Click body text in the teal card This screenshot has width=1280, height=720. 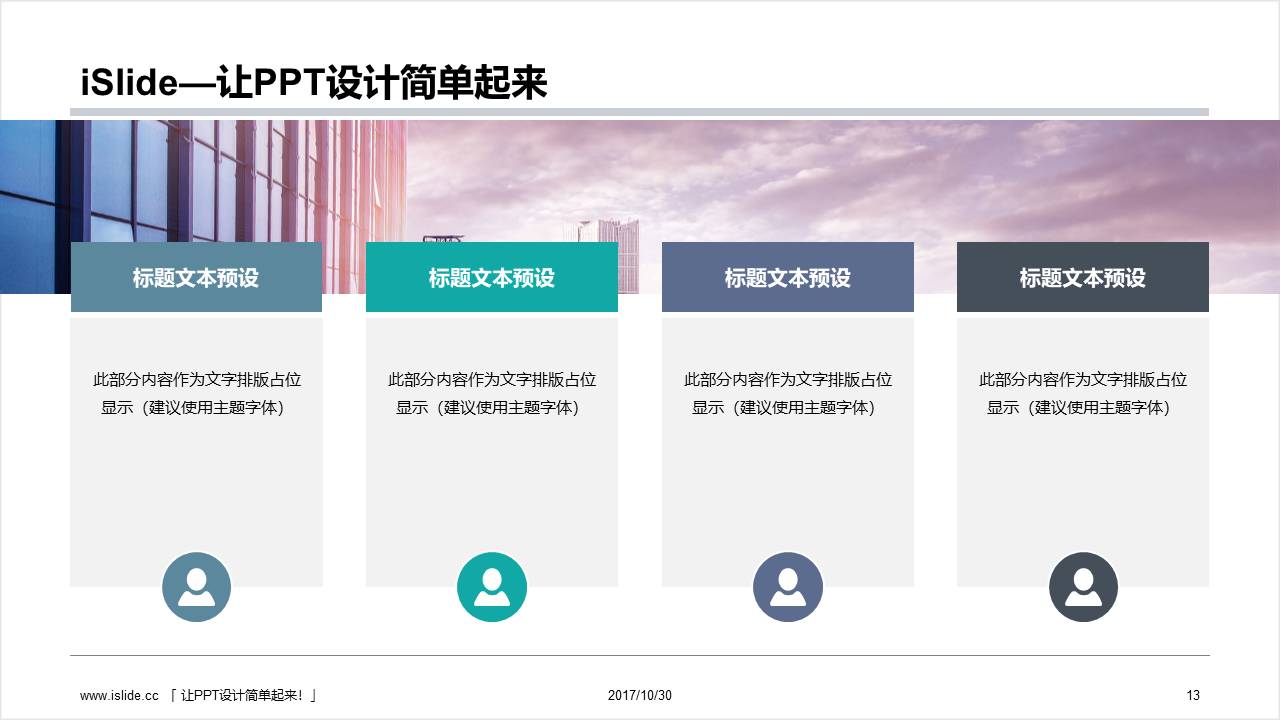point(492,394)
